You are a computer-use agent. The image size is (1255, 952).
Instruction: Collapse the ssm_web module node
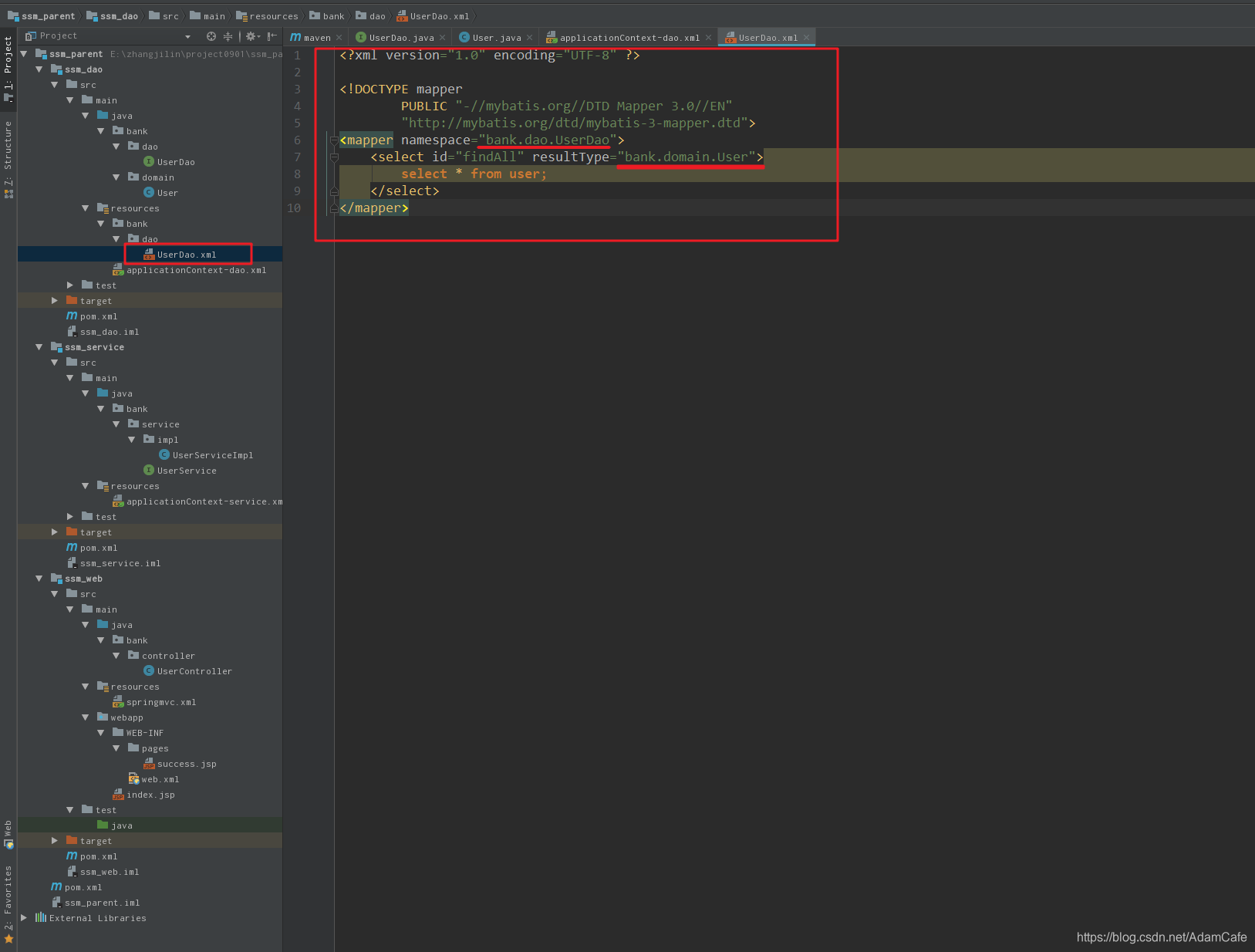coord(39,579)
